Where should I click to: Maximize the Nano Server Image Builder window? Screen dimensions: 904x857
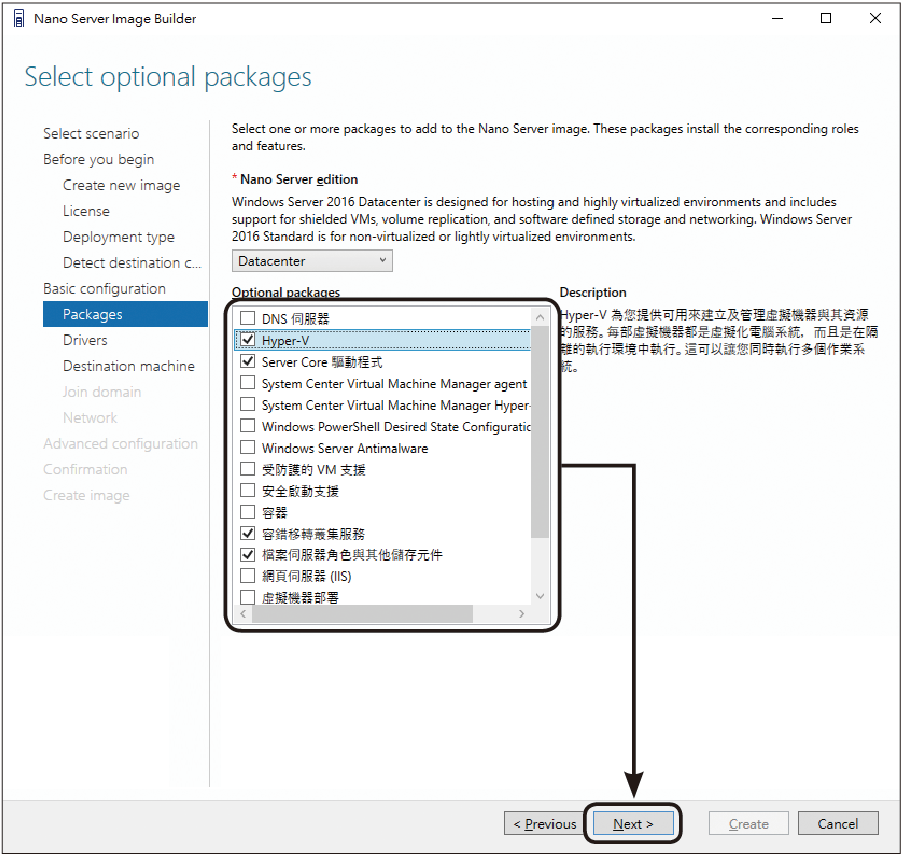click(x=826, y=18)
